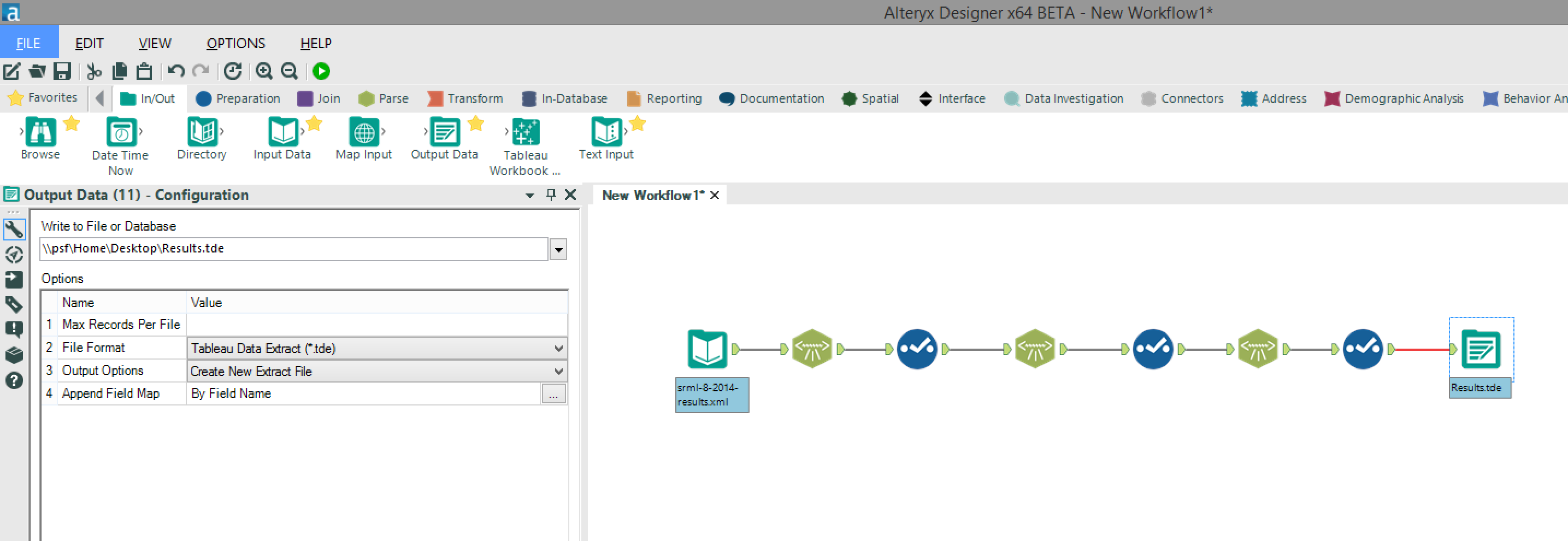Close the New Workflow1 tab
This screenshot has width=1568, height=541.
click(715, 195)
